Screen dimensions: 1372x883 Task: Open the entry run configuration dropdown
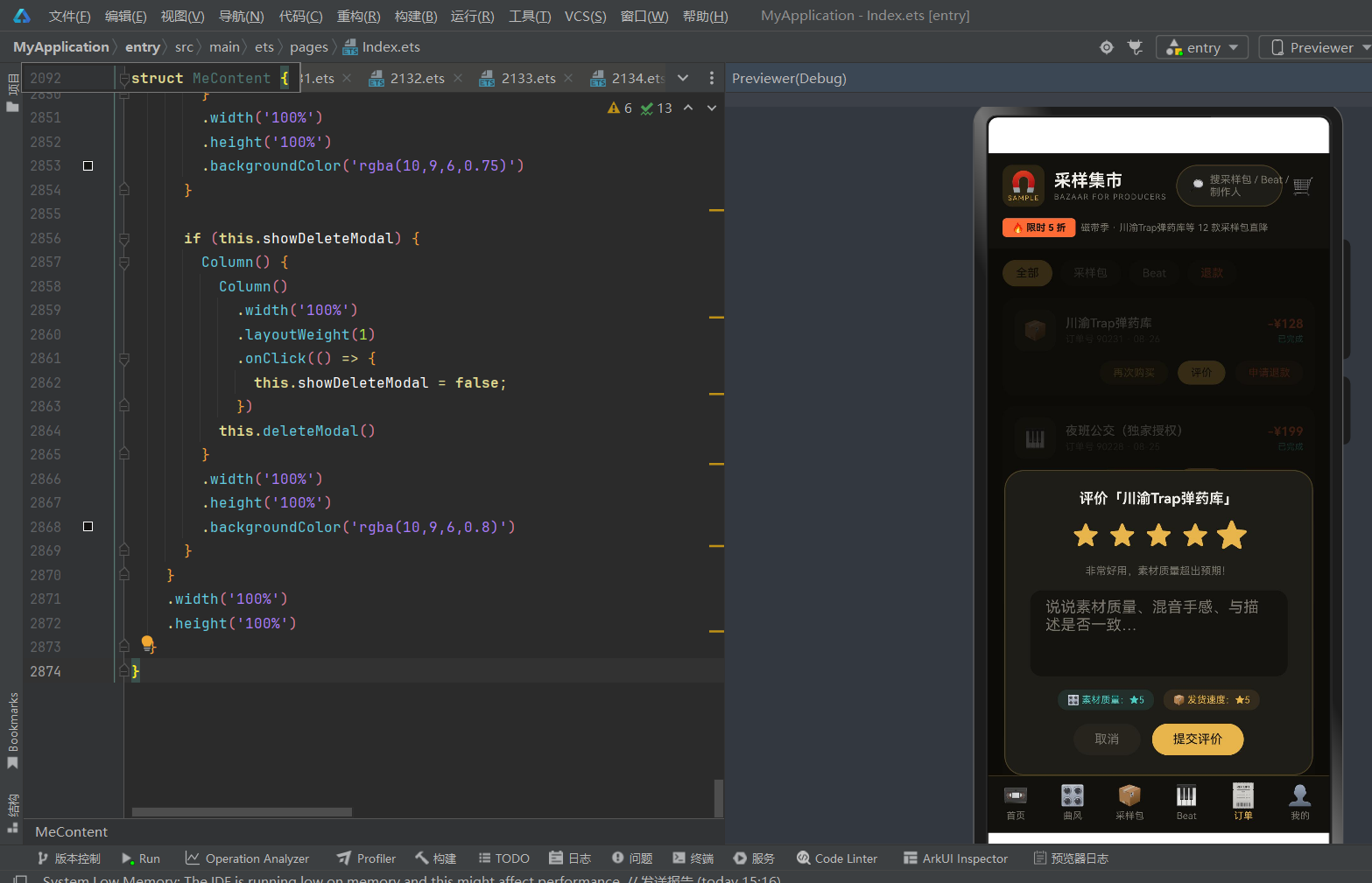click(1201, 47)
